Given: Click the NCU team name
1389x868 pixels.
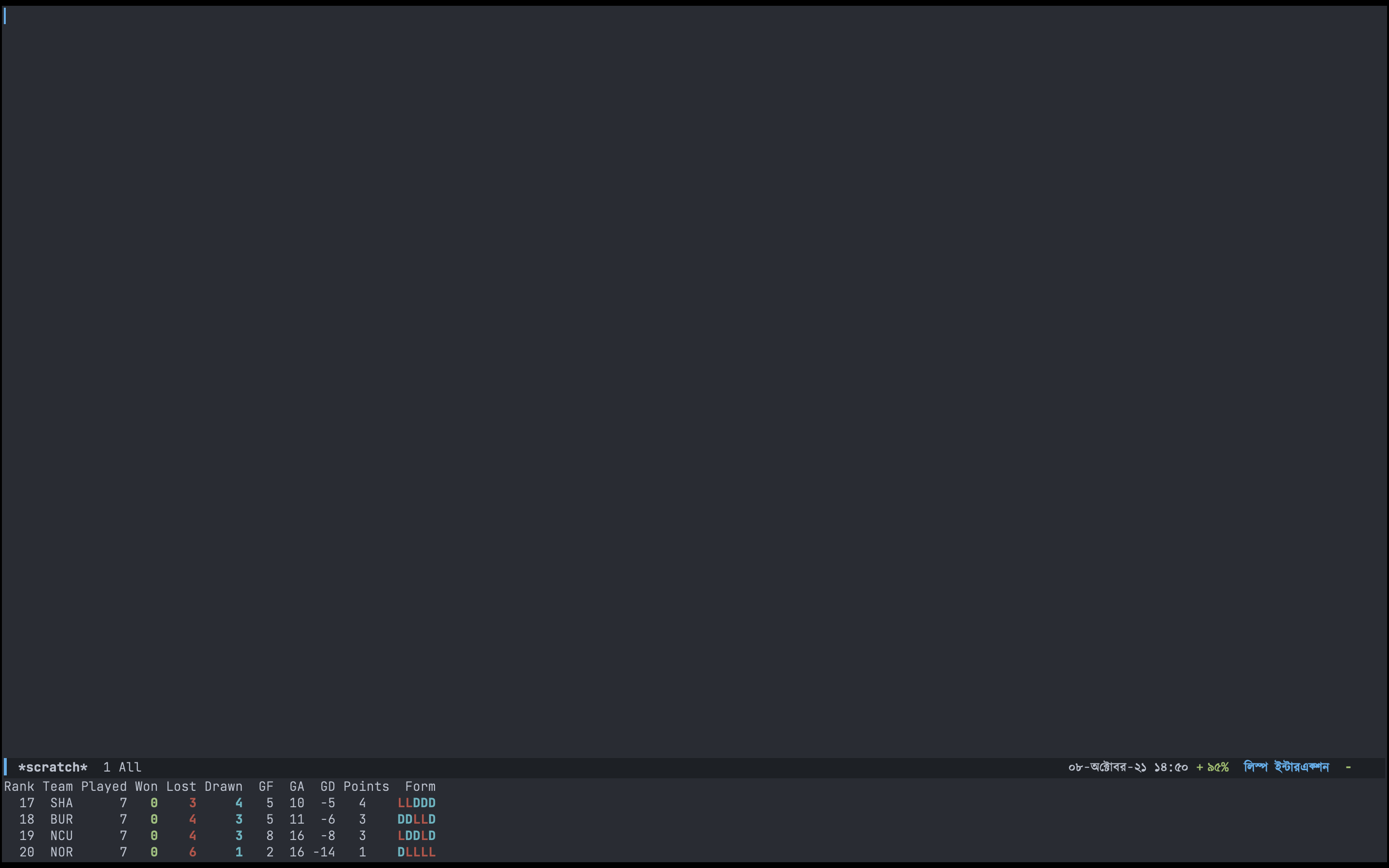Looking at the screenshot, I should 61,835.
